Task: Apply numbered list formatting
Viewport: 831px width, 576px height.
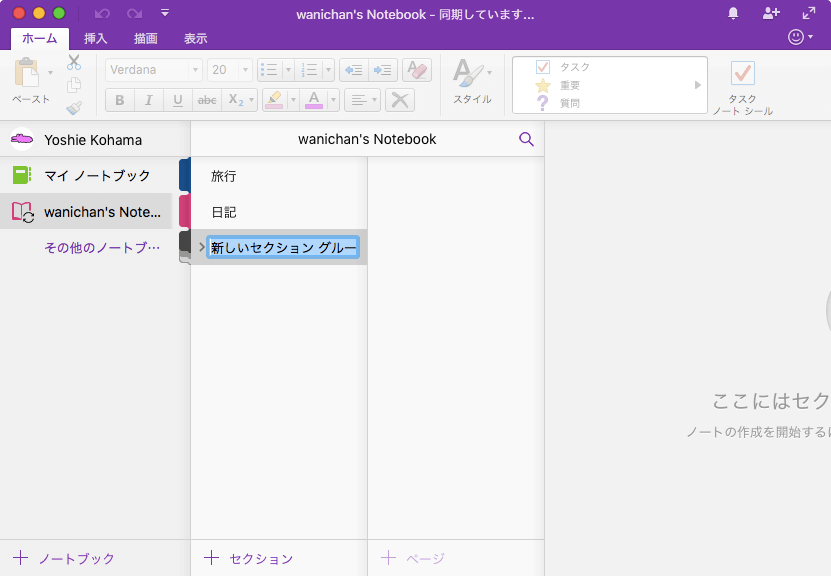Action: 309,70
